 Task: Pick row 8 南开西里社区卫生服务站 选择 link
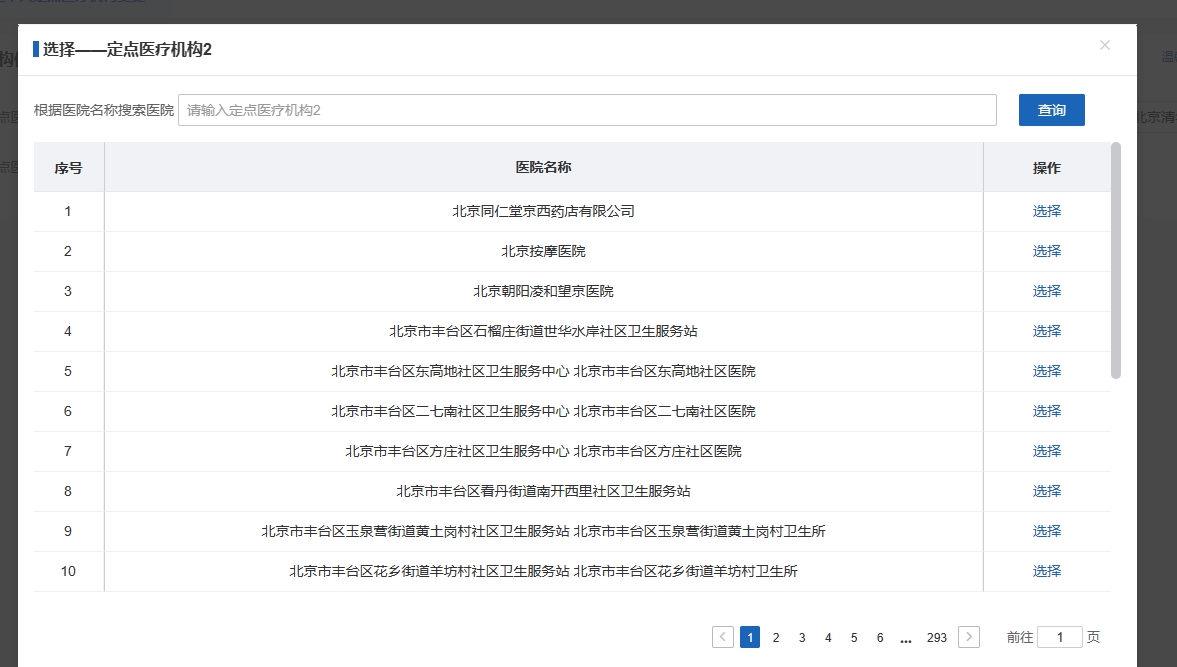1046,491
